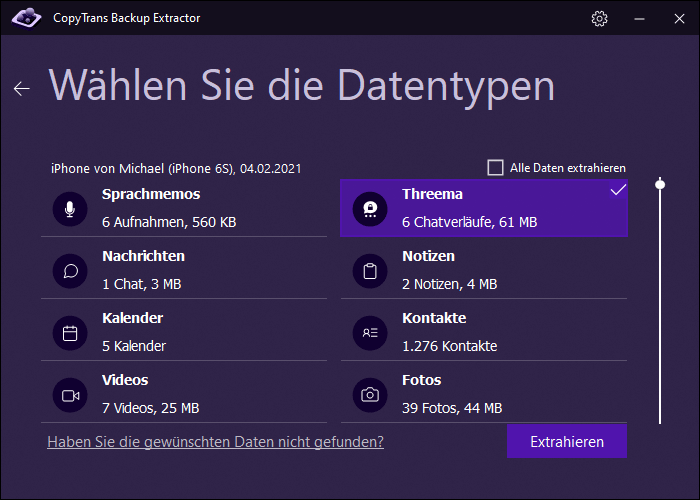Minimize the CopyTrans Backup Extractor window
The image size is (700, 500).
click(x=639, y=18)
